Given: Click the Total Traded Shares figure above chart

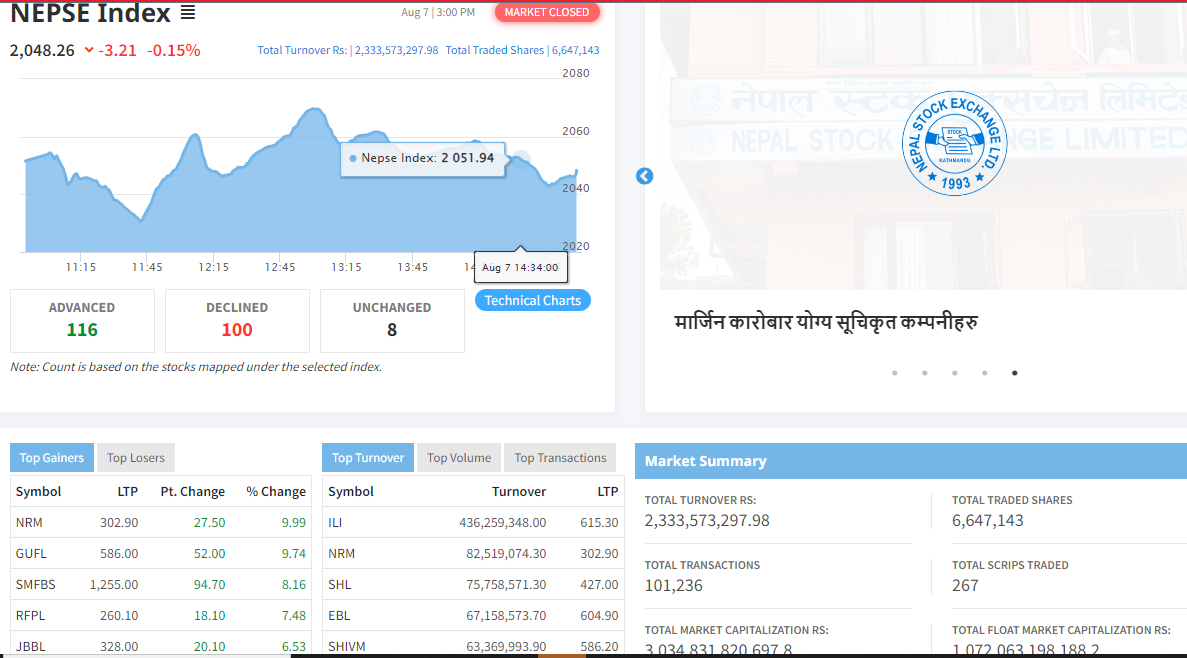Looking at the screenshot, I should (x=522, y=50).
